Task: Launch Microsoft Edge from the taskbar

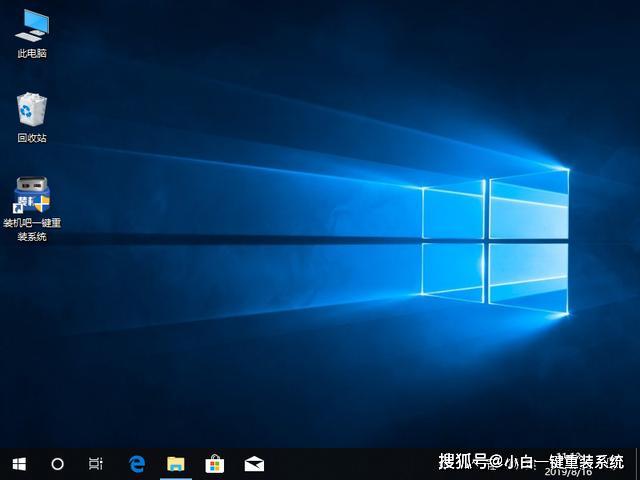Action: (137, 464)
